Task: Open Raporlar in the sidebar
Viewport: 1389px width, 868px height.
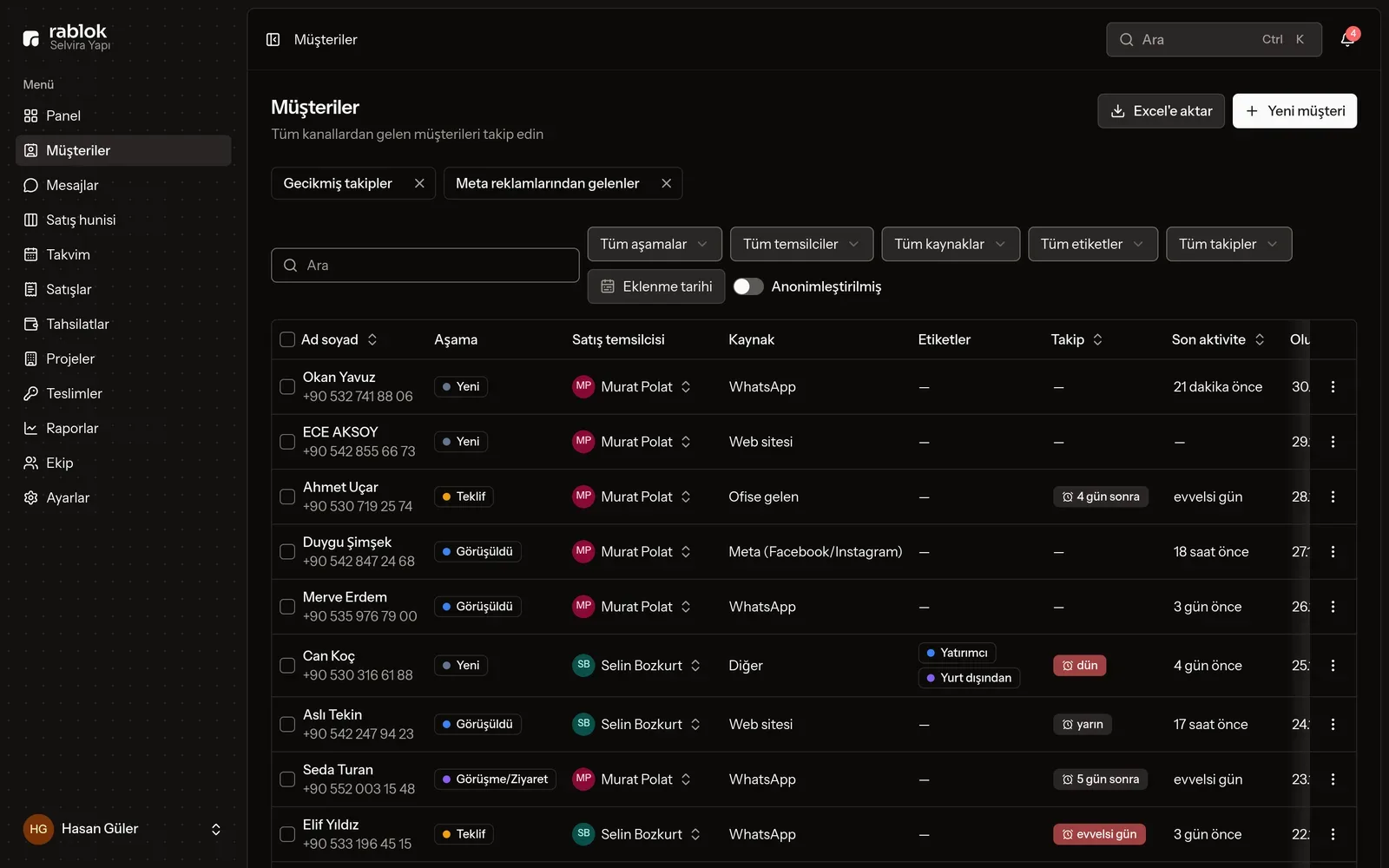Action: (x=123, y=428)
